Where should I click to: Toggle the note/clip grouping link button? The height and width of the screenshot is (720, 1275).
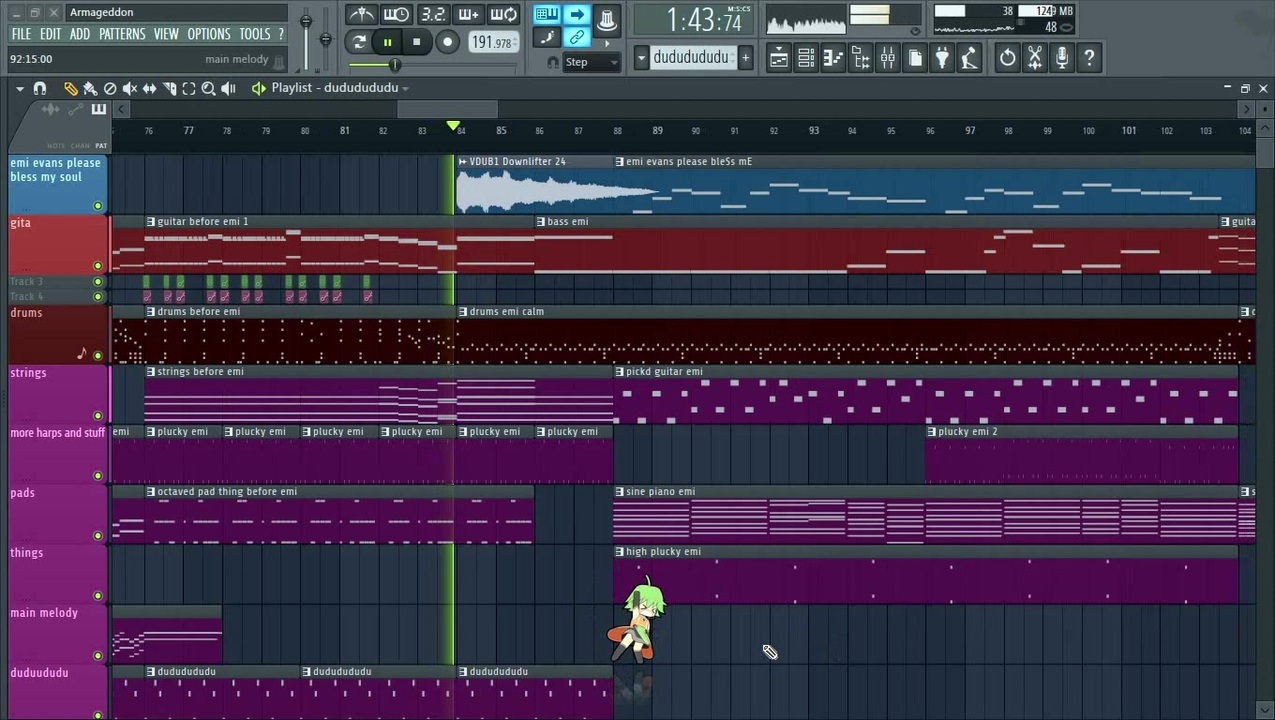(576, 38)
